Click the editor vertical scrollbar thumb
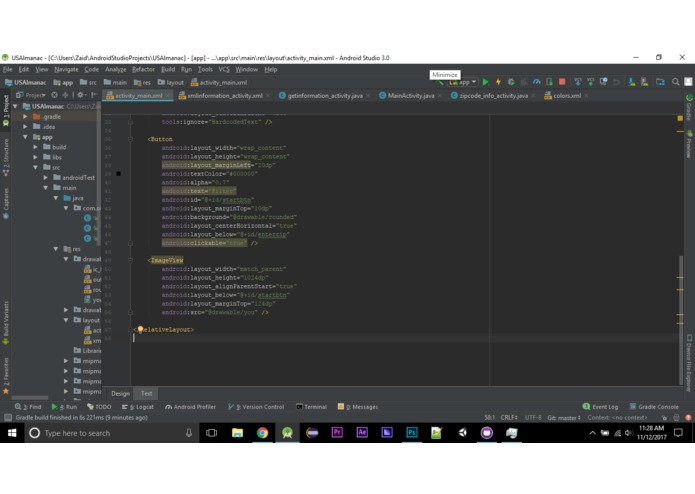This screenshot has width=695, height=494. click(x=681, y=319)
